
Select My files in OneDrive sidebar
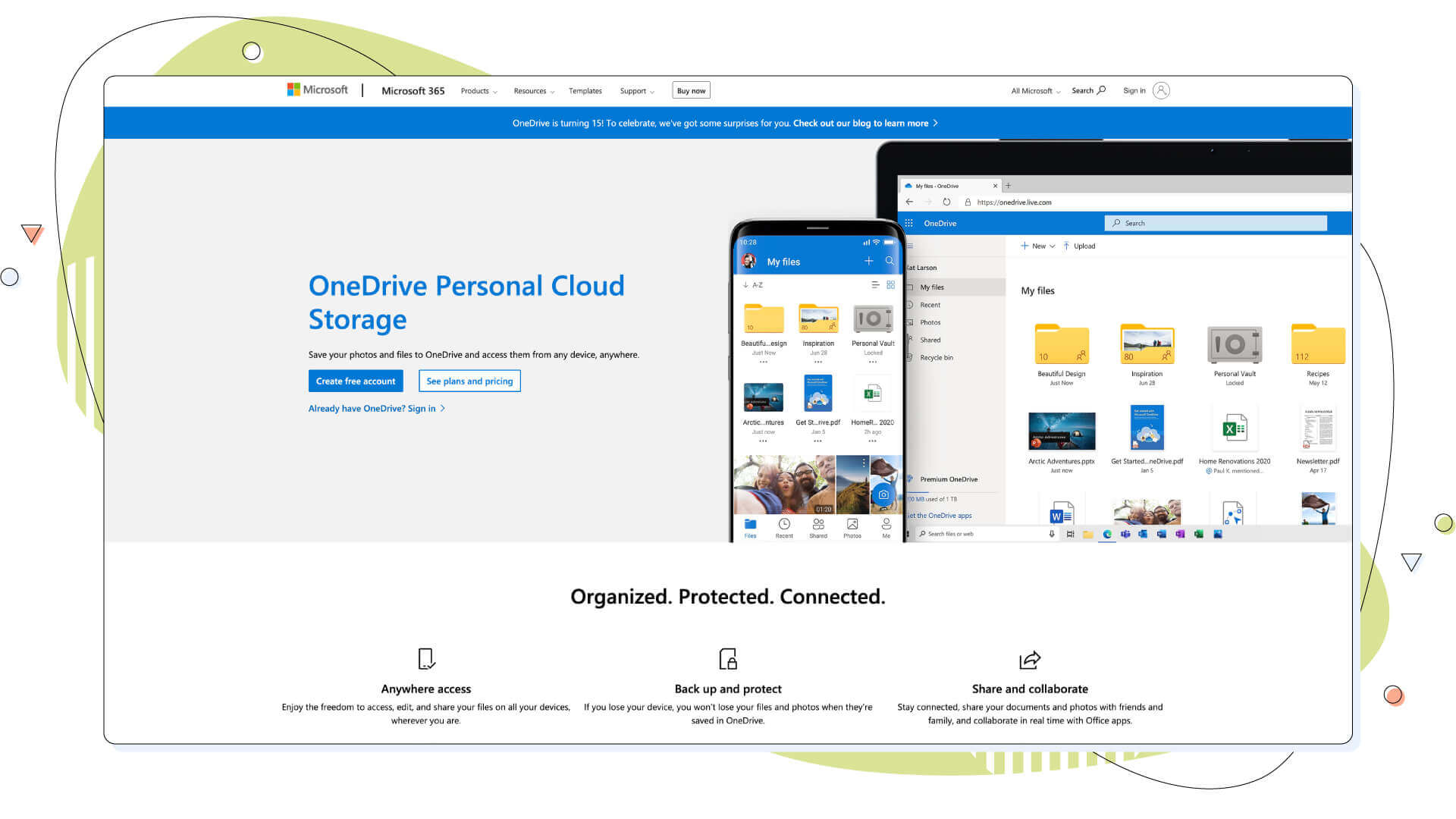[x=956, y=287]
